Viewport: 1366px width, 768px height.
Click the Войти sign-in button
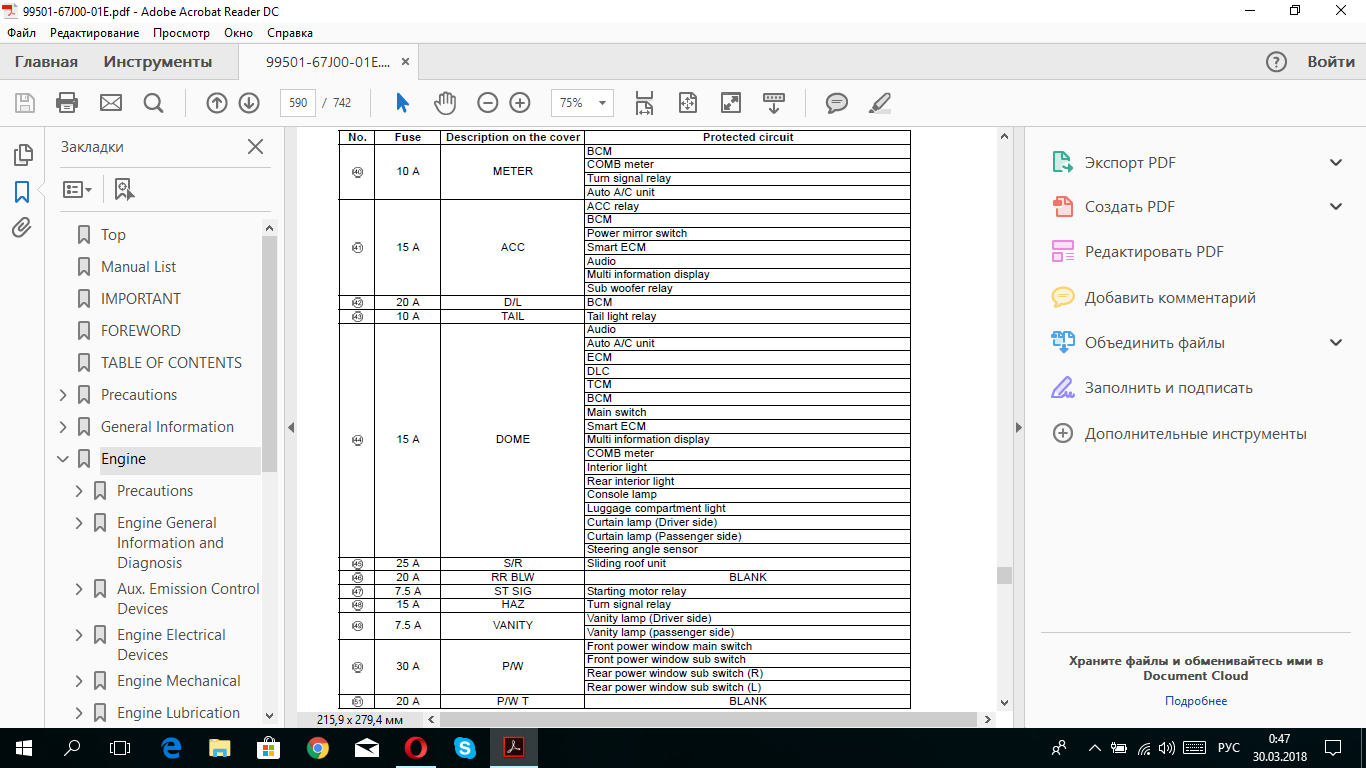1331,62
